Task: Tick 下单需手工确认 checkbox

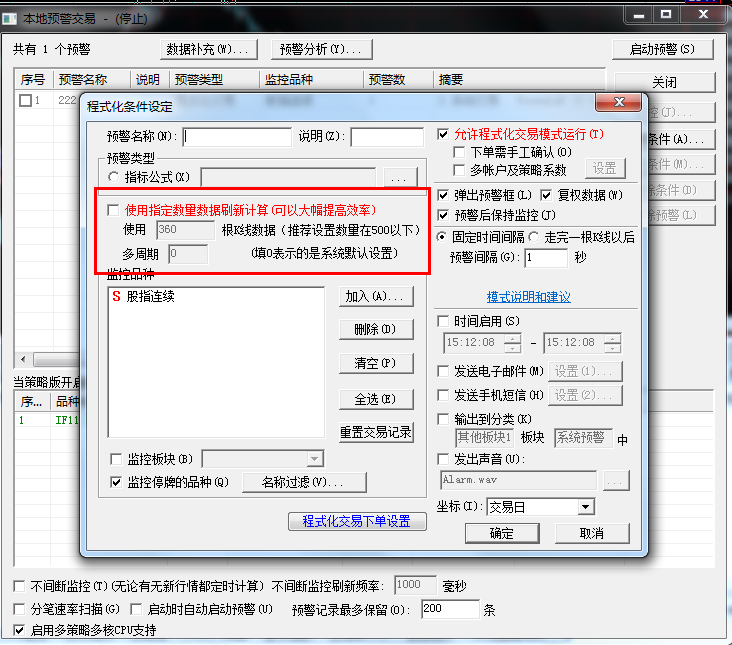Action: pyautogui.click(x=459, y=152)
